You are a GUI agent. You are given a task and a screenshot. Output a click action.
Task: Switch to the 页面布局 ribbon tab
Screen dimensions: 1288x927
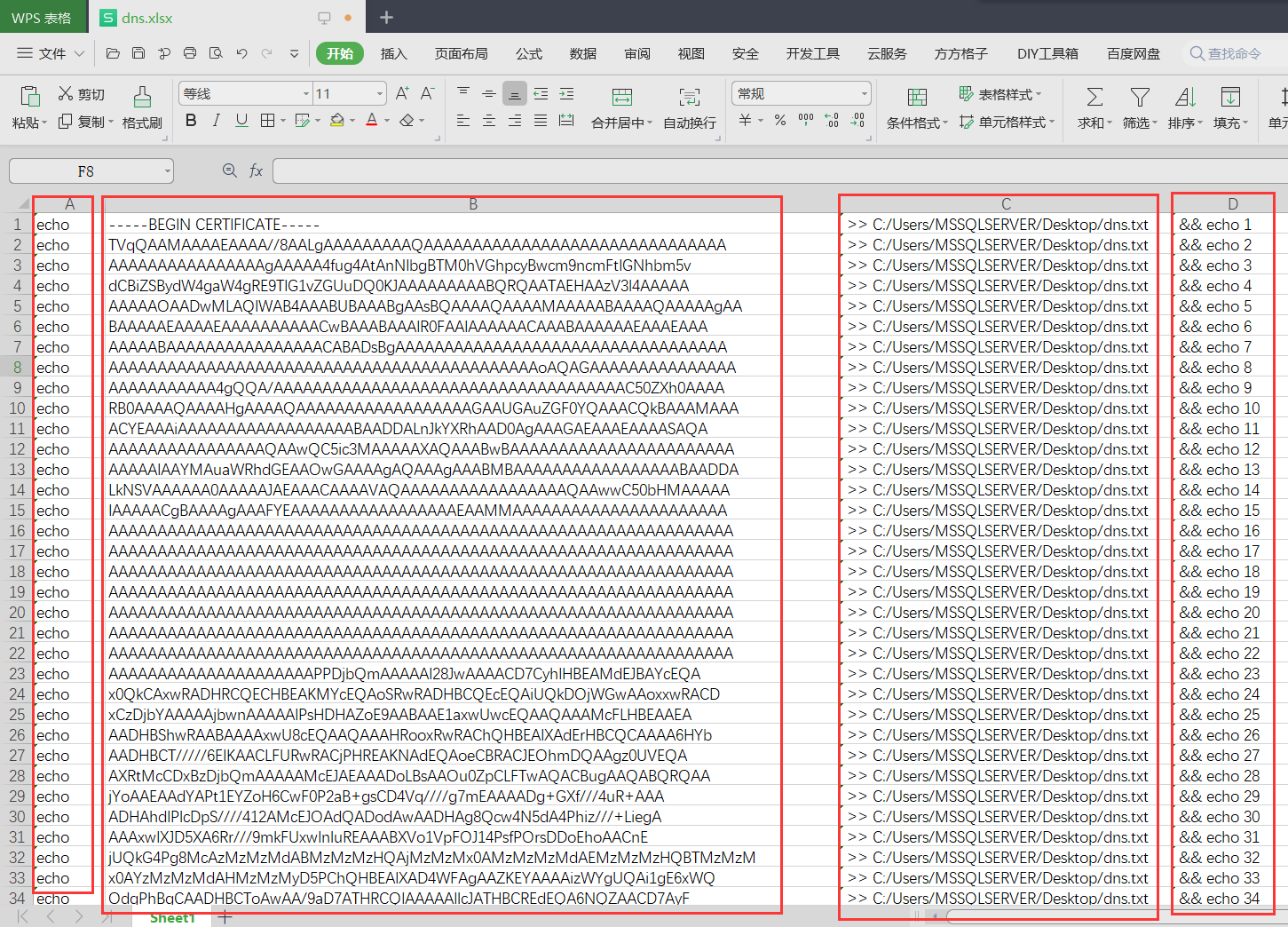[462, 53]
